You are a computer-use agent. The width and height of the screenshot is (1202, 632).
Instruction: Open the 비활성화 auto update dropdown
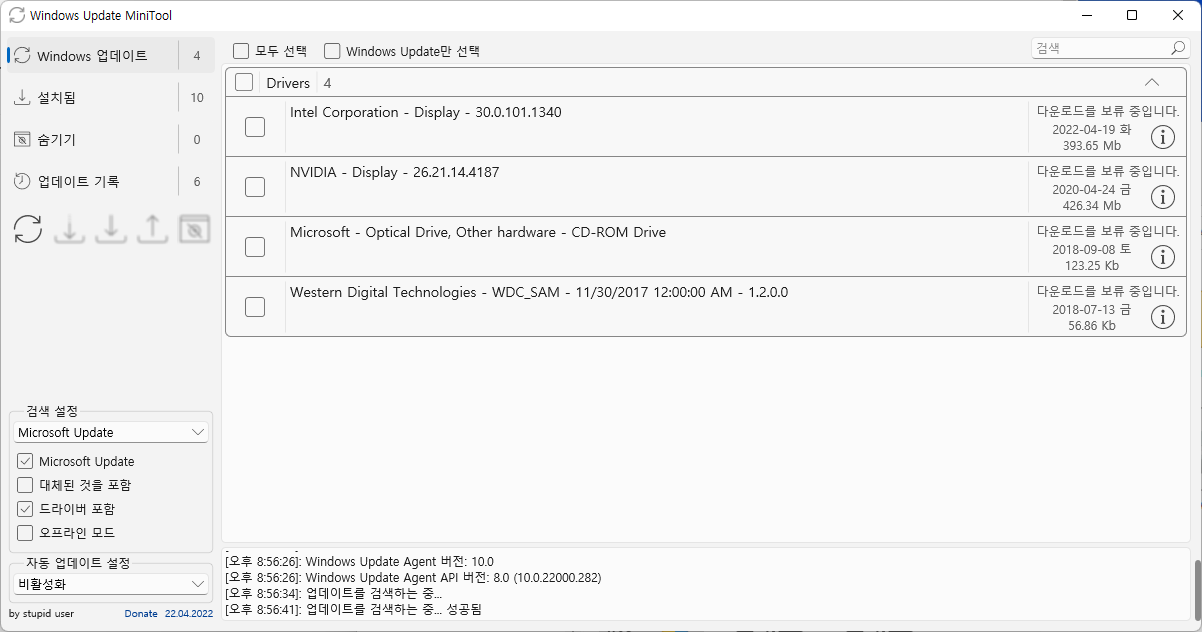pos(111,583)
